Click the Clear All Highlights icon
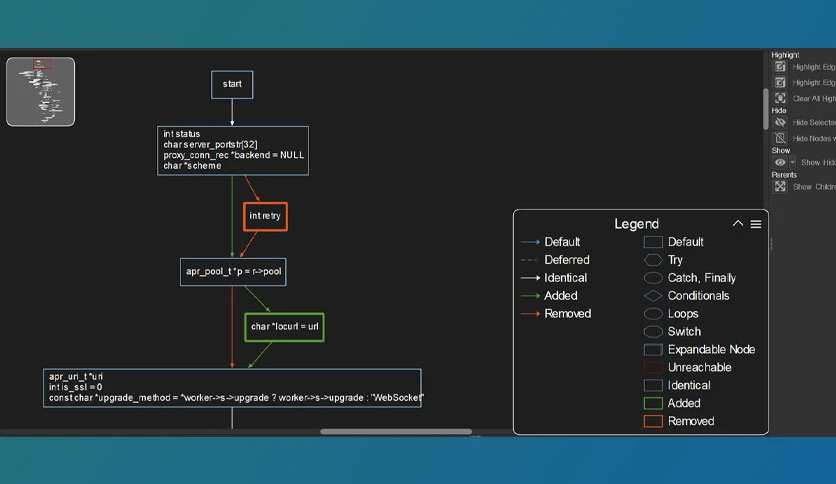This screenshot has width=836, height=484. [x=780, y=98]
